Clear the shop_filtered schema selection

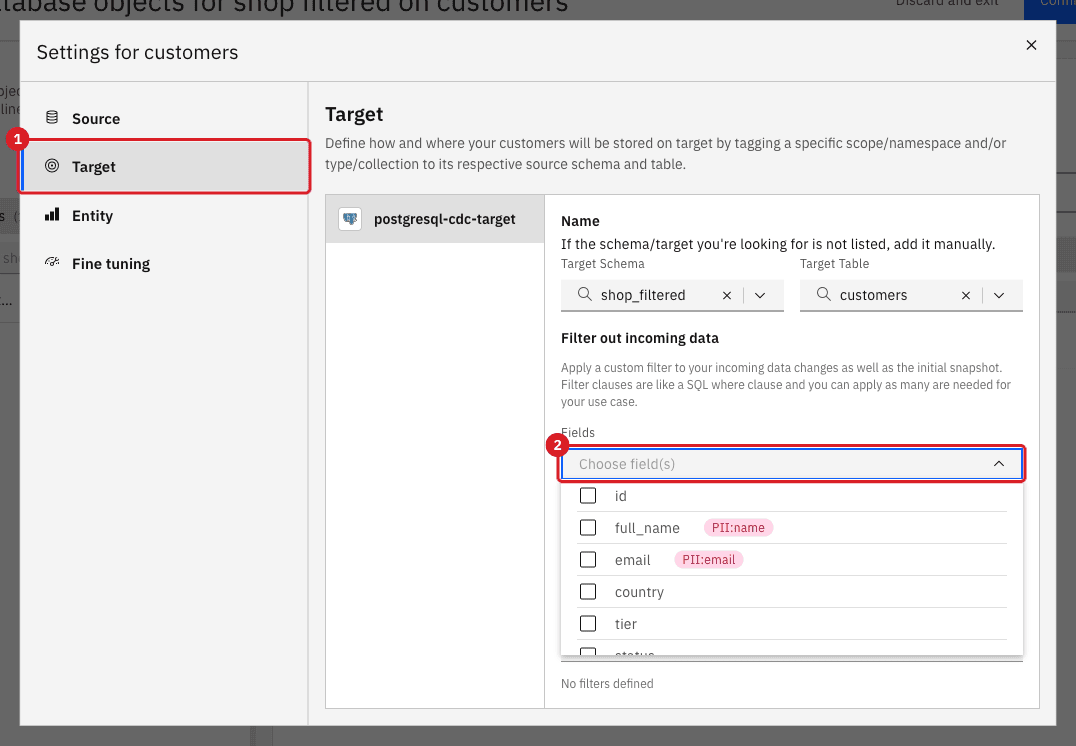click(727, 295)
